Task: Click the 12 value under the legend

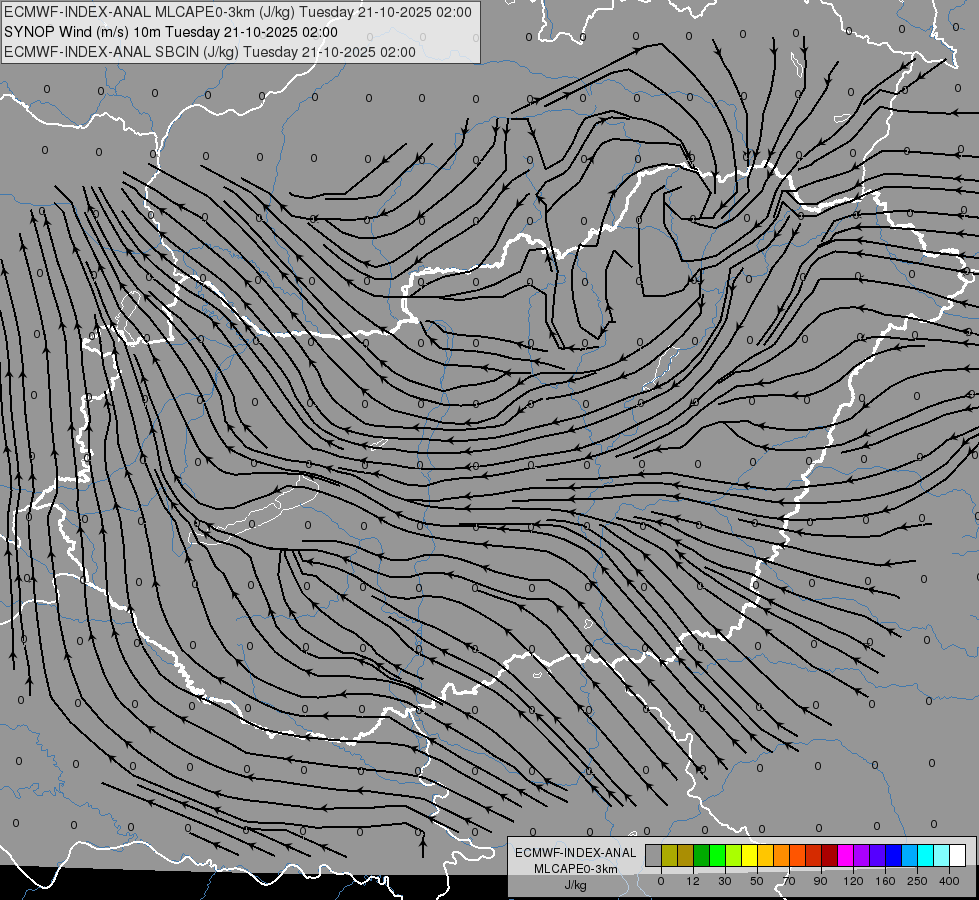Action: pos(693,881)
